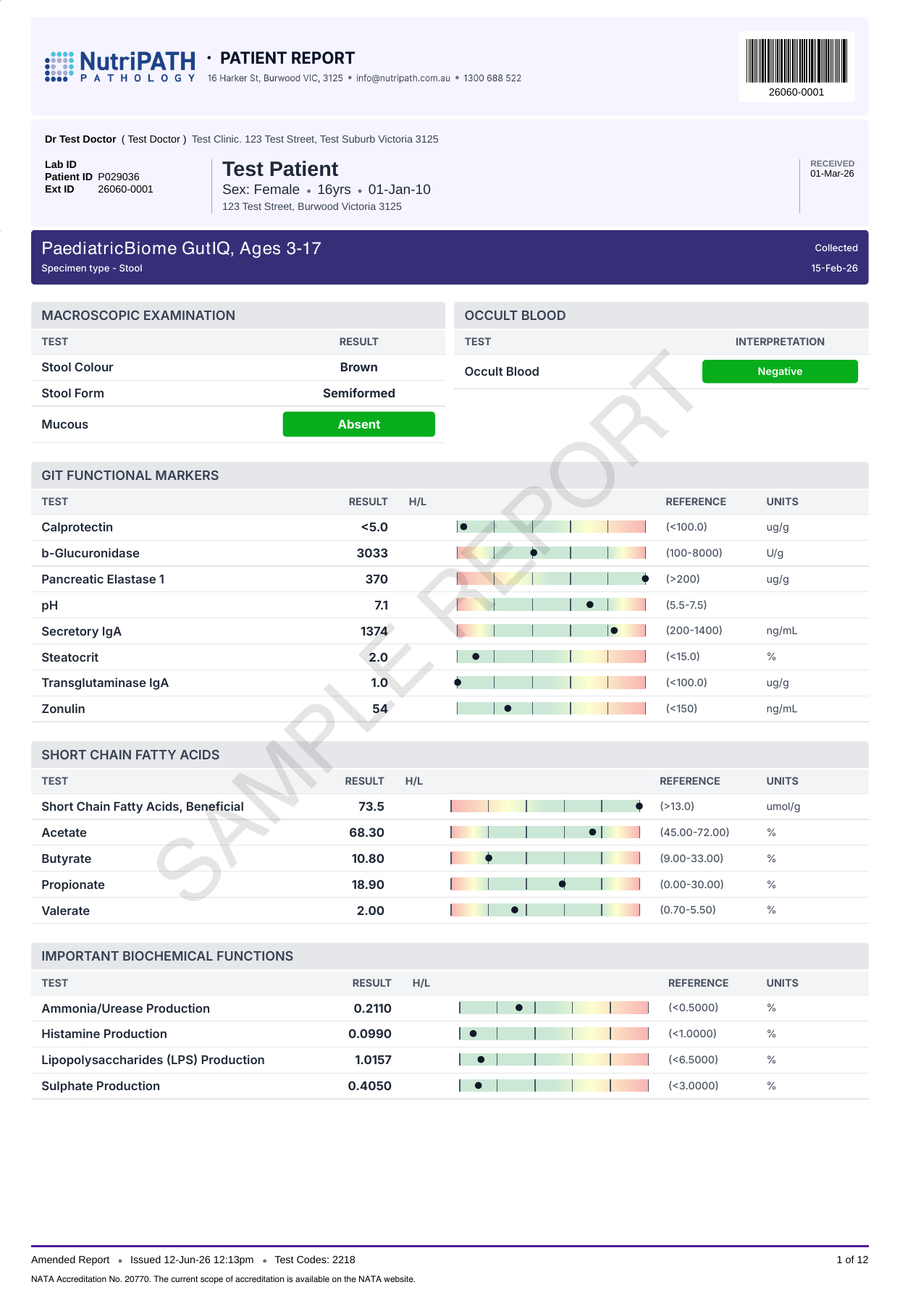Image resolution: width=900 pixels, height=1303 pixels.
Task: Click the Histamine Production range bar
Action: click(553, 1034)
